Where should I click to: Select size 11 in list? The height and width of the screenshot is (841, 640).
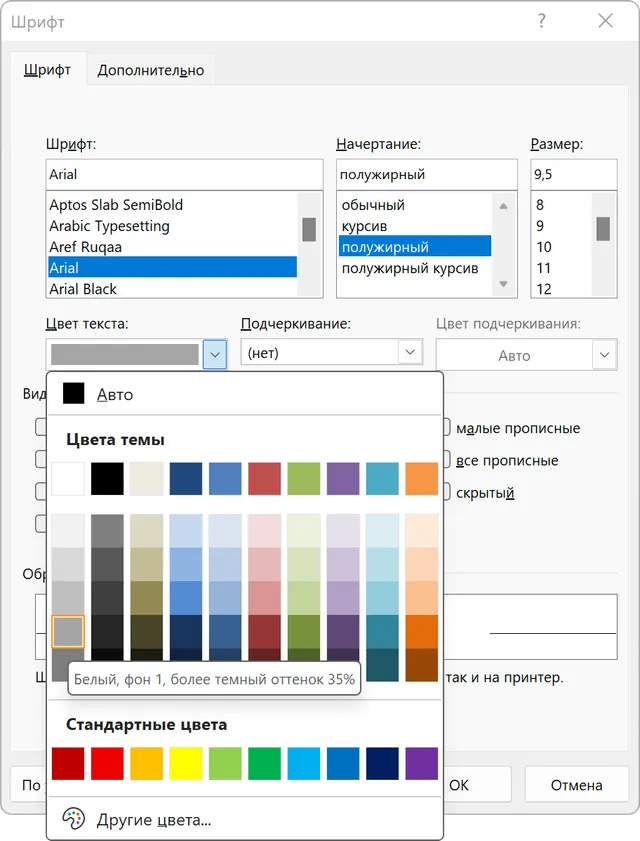click(563, 268)
